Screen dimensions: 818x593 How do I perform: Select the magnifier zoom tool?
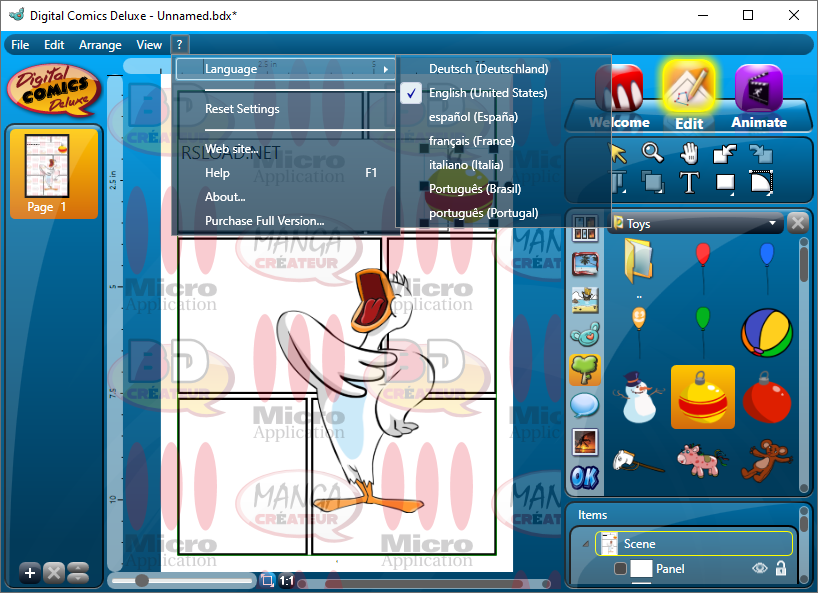(653, 153)
